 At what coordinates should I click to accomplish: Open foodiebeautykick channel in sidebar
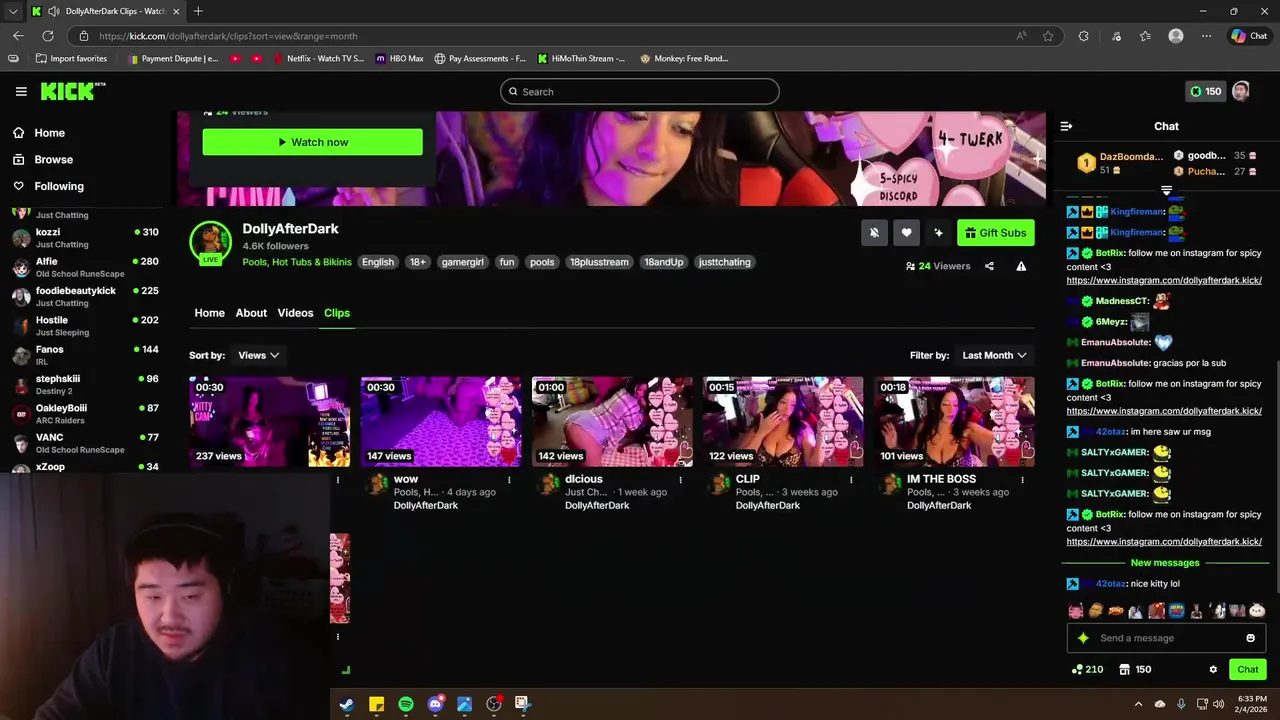point(85,296)
